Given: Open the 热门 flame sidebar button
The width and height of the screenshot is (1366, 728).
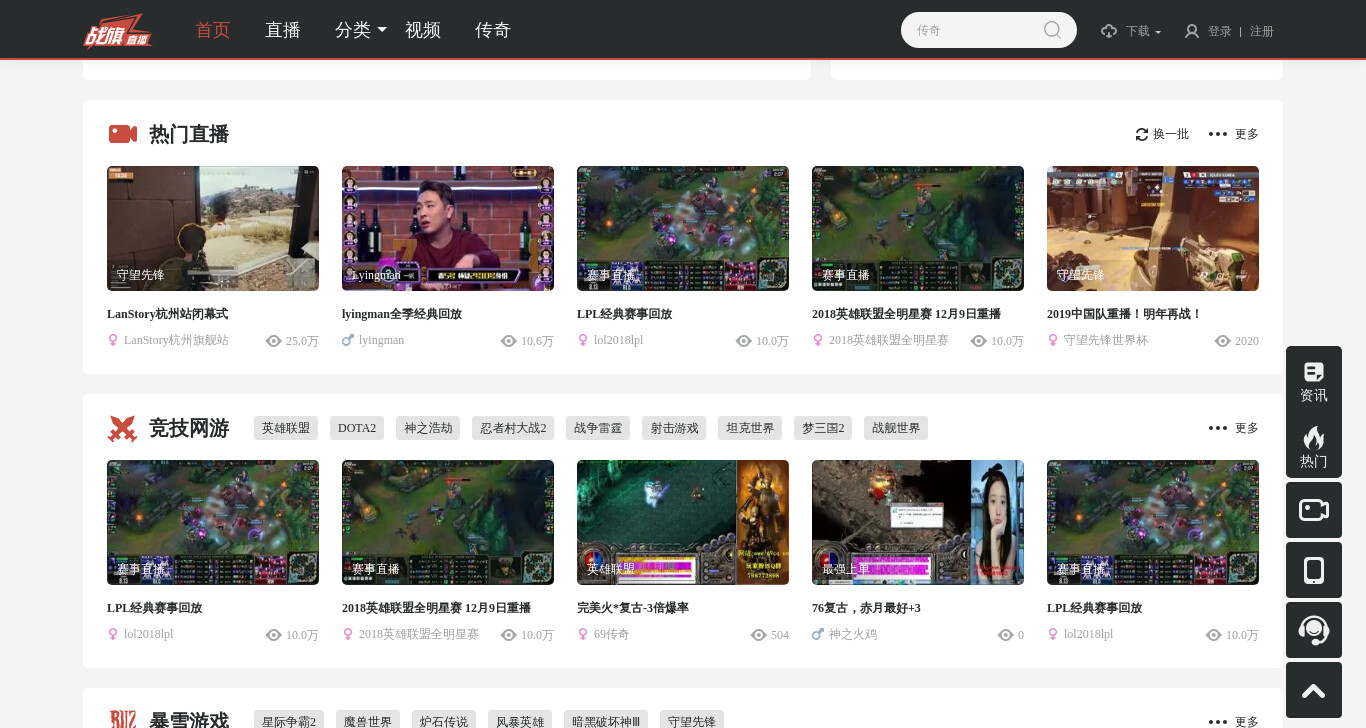Looking at the screenshot, I should pos(1314,445).
